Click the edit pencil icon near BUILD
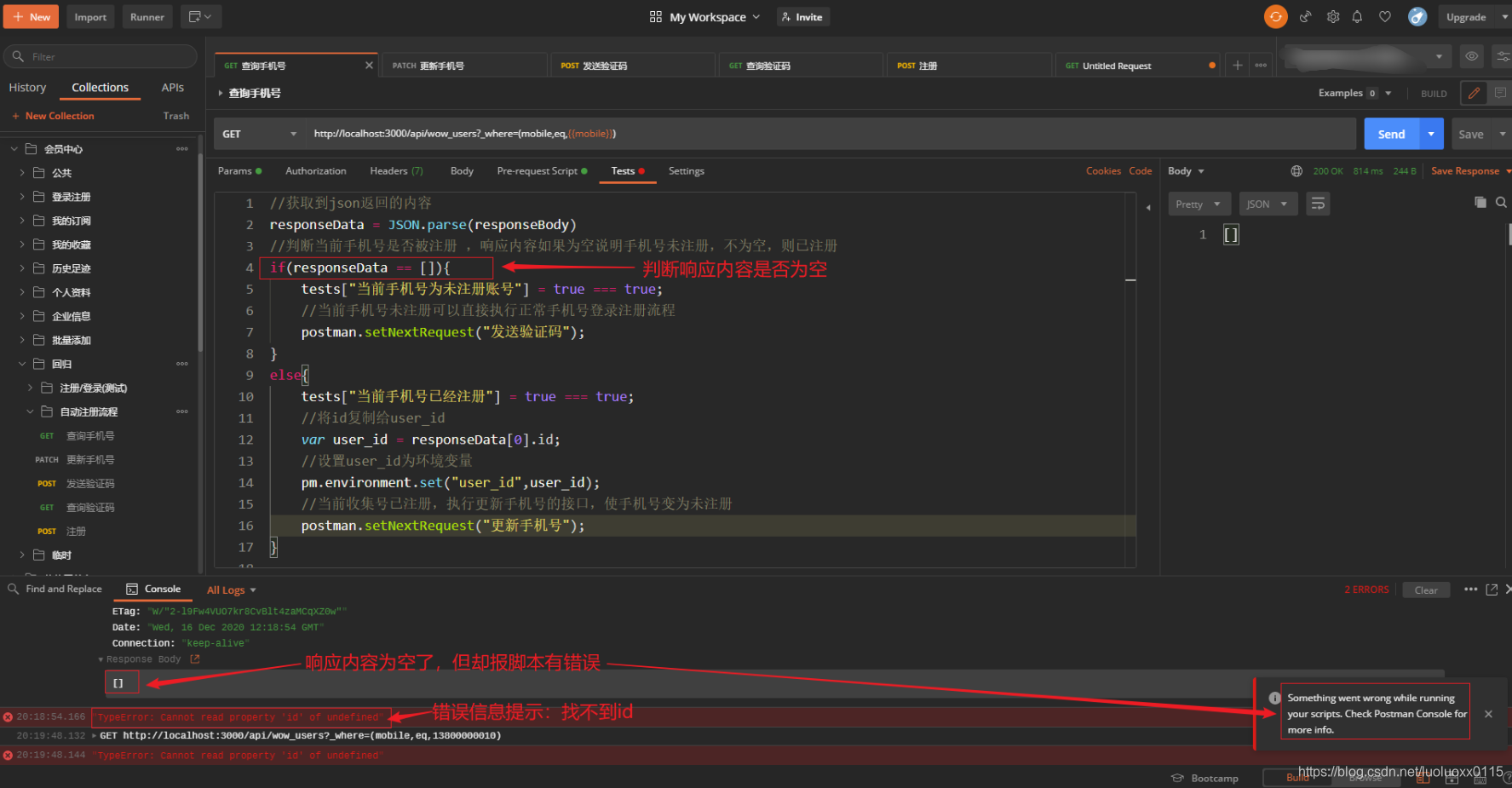 (x=1474, y=93)
